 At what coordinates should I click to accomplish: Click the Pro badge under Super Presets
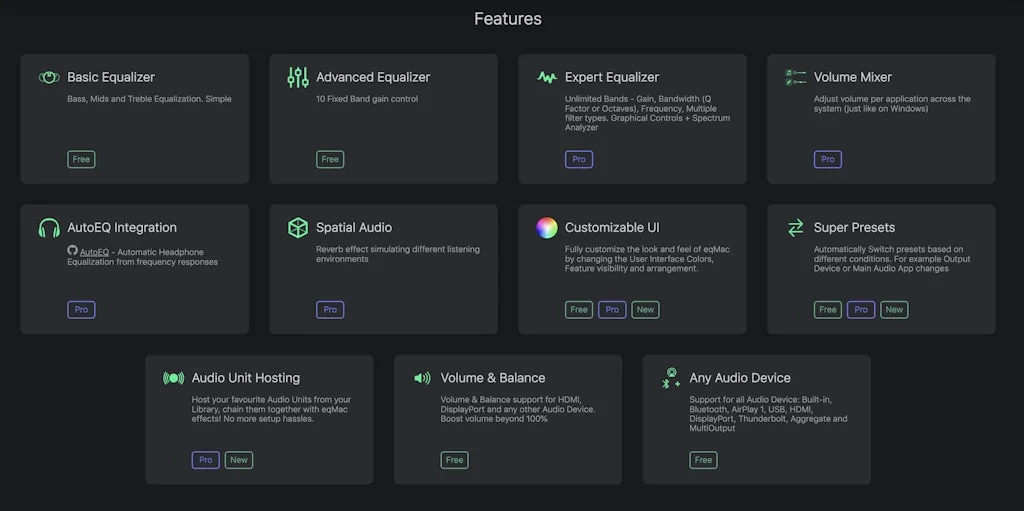point(861,309)
